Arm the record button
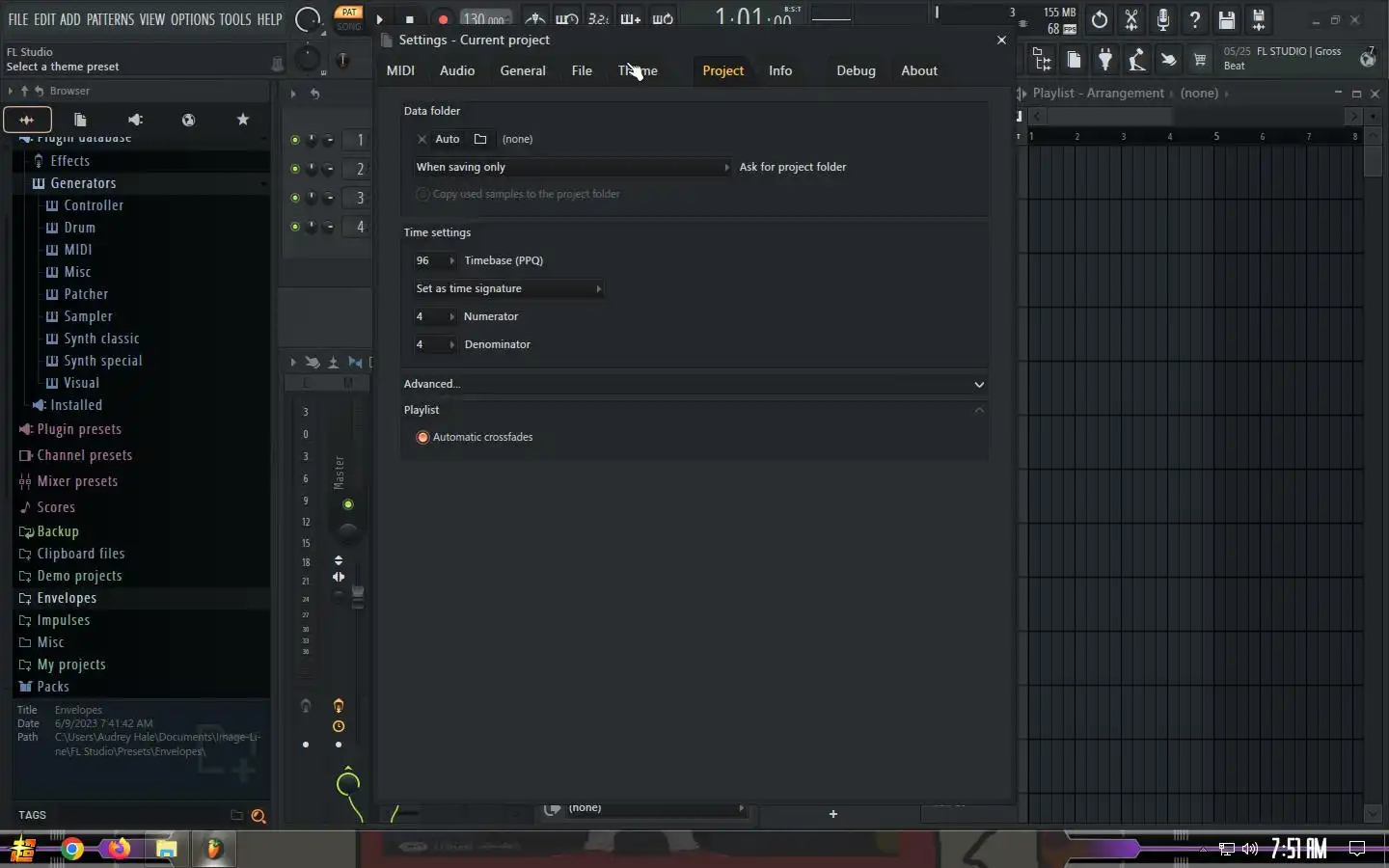Image resolution: width=1389 pixels, height=868 pixels. (x=443, y=19)
